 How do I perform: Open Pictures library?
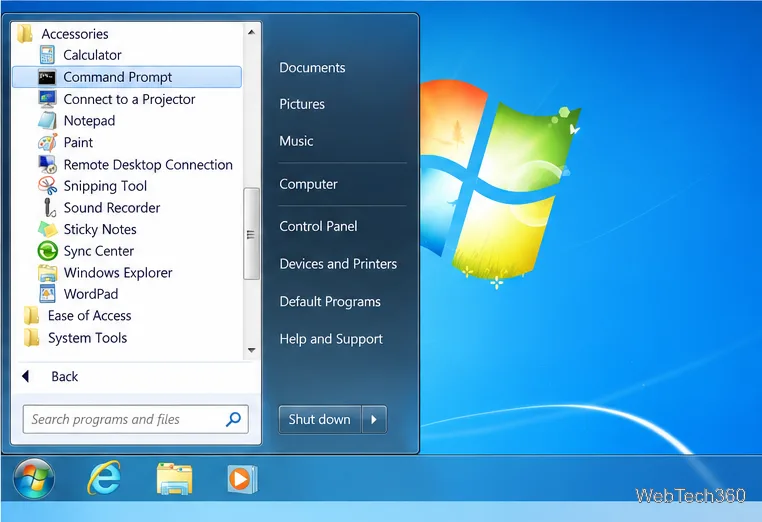(x=302, y=104)
